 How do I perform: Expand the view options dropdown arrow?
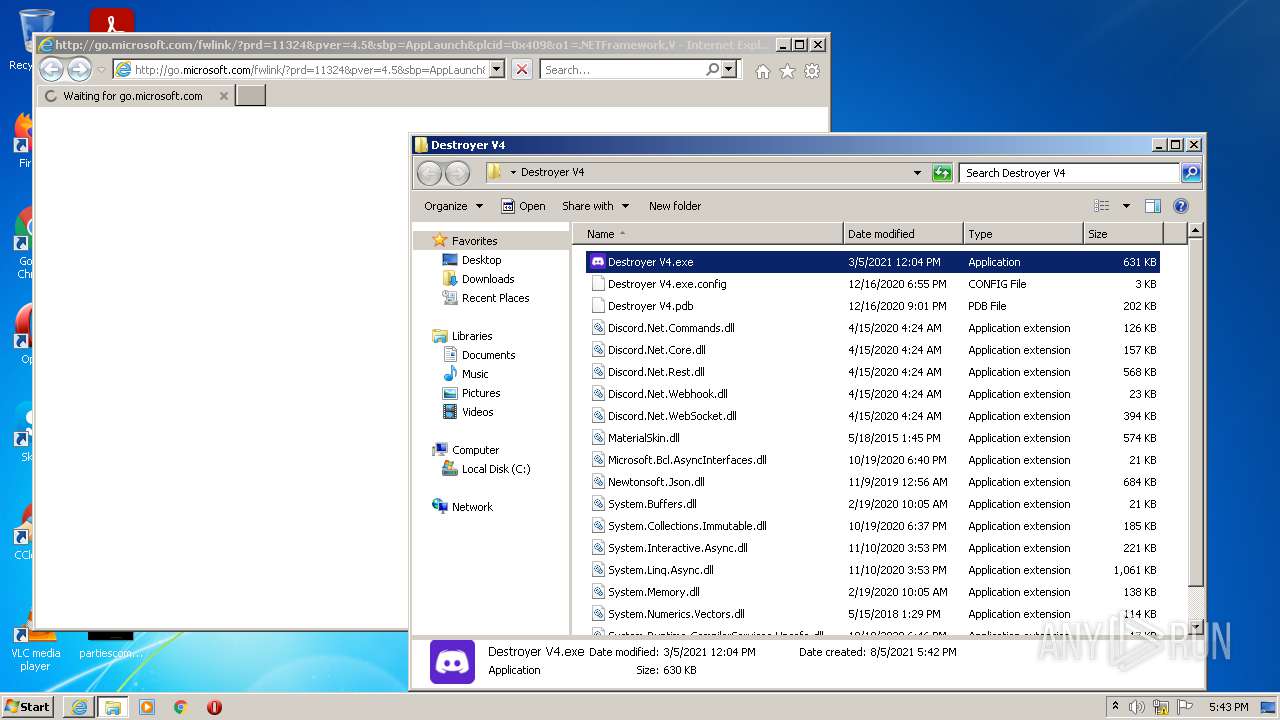(x=1126, y=206)
